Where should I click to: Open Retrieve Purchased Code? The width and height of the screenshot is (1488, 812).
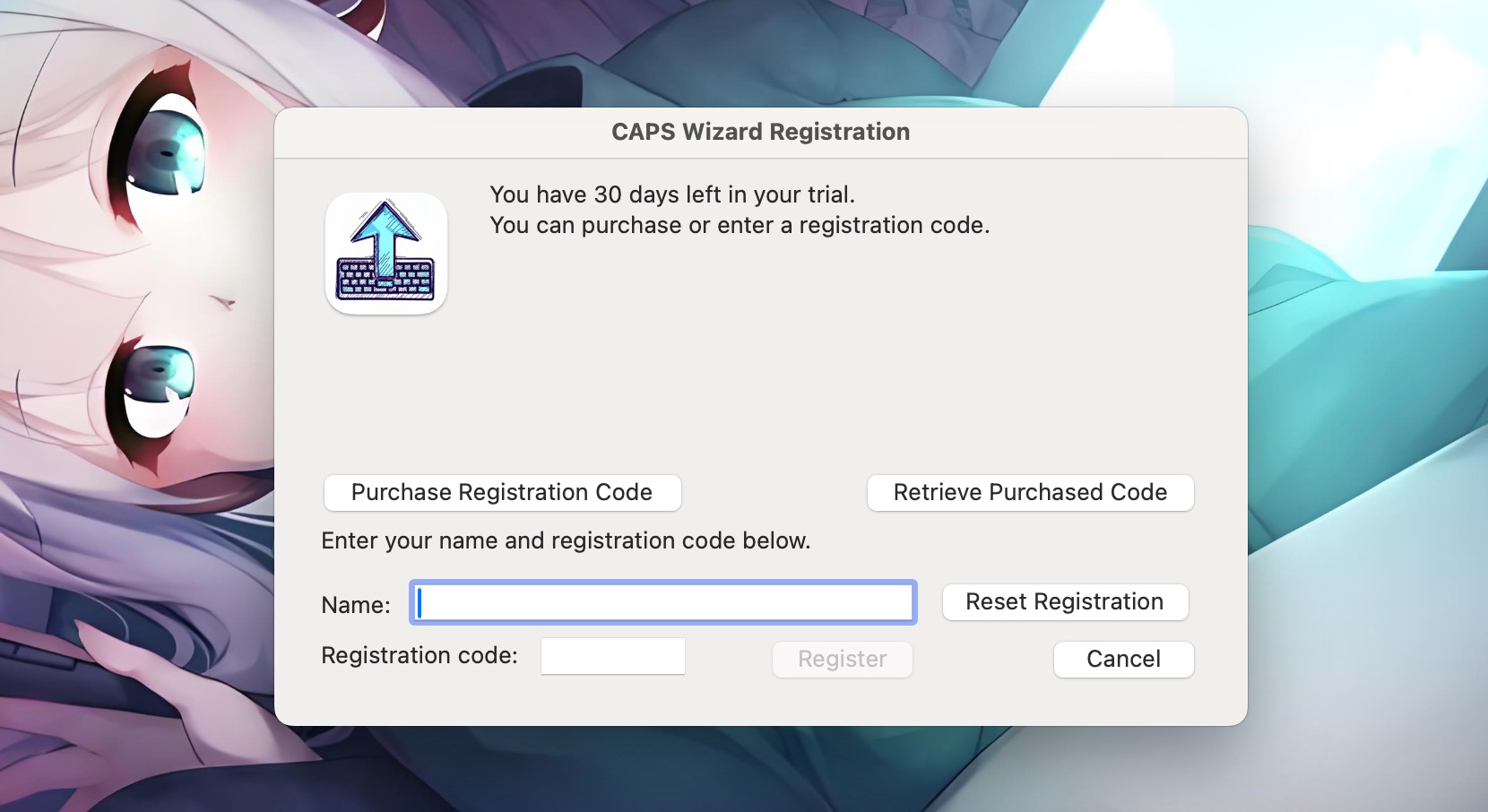(1030, 493)
